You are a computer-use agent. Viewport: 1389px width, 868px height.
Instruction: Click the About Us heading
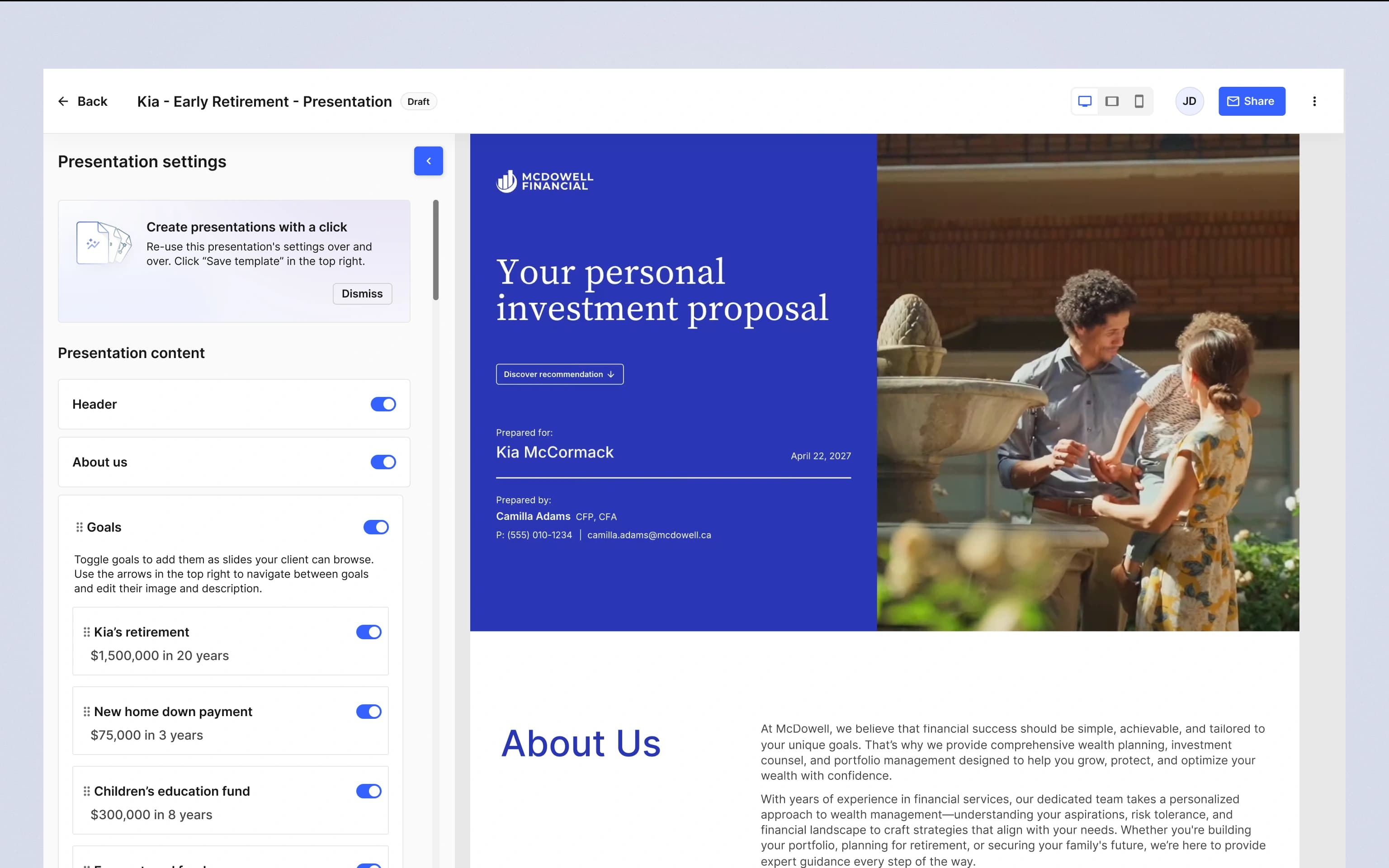click(581, 743)
